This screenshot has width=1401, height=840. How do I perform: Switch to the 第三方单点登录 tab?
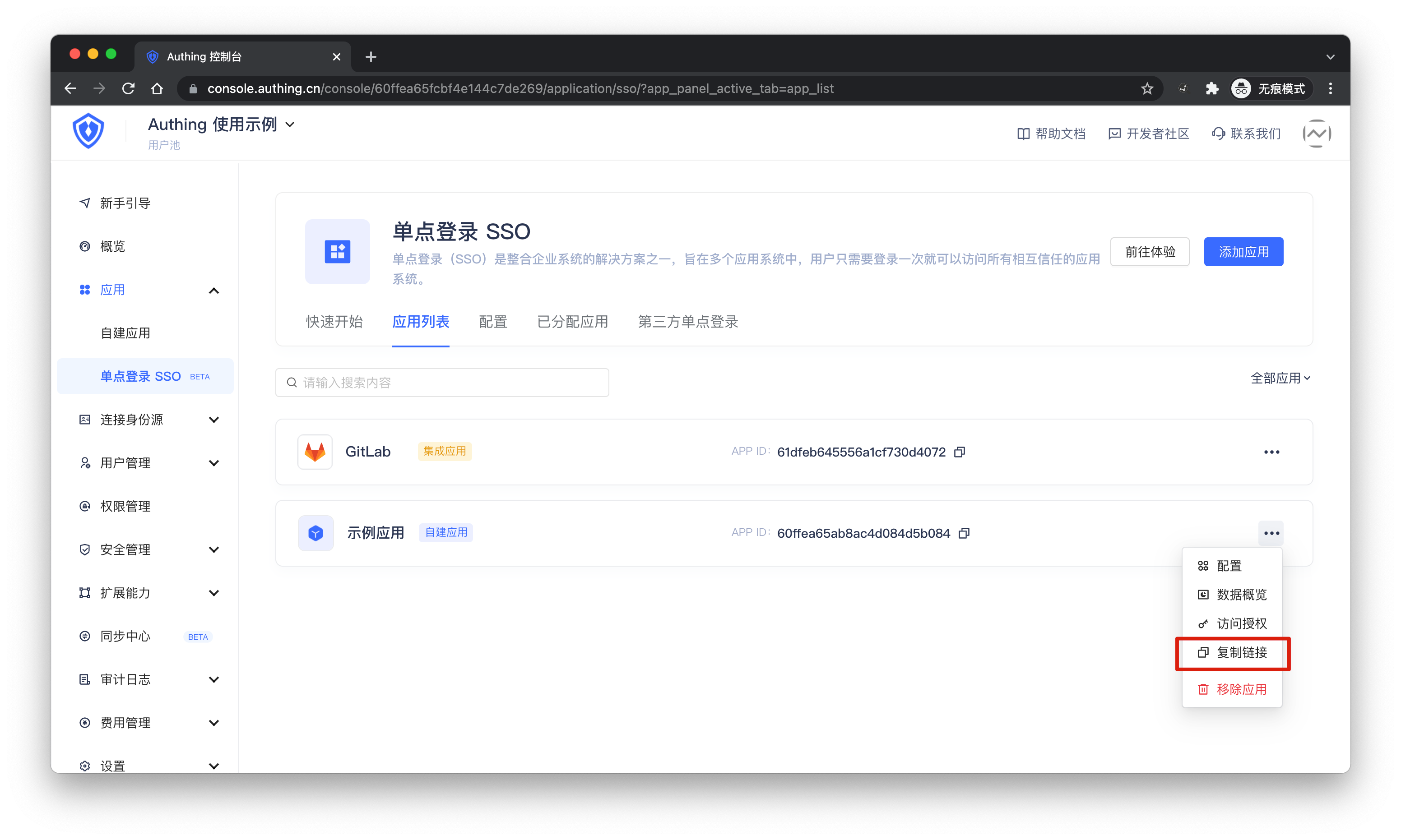(x=687, y=322)
